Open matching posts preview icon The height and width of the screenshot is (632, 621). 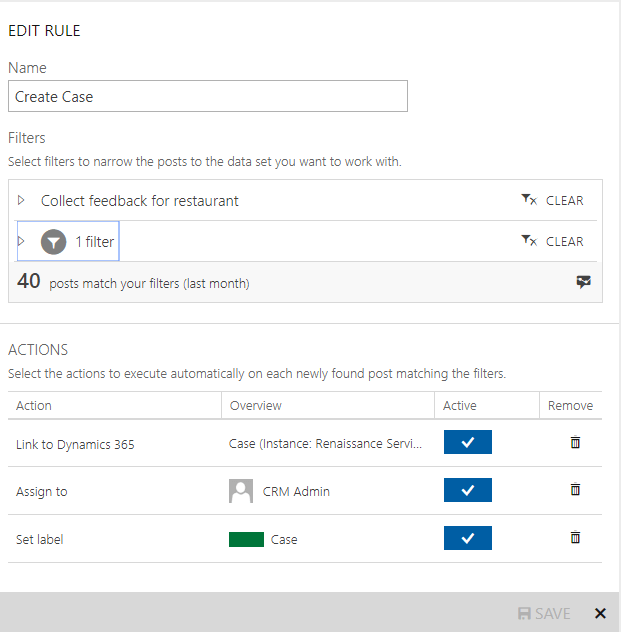(584, 283)
